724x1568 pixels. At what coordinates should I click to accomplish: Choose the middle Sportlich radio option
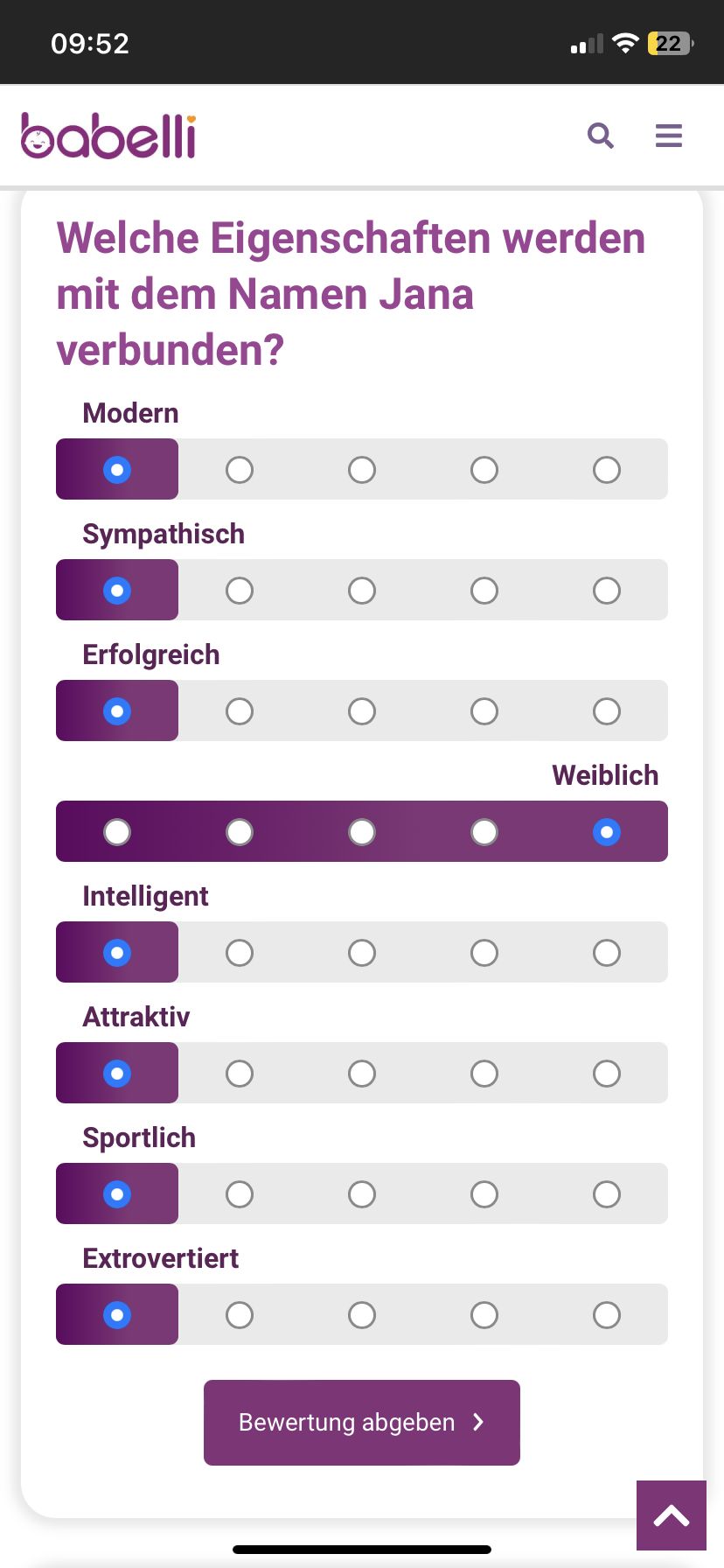(362, 1194)
